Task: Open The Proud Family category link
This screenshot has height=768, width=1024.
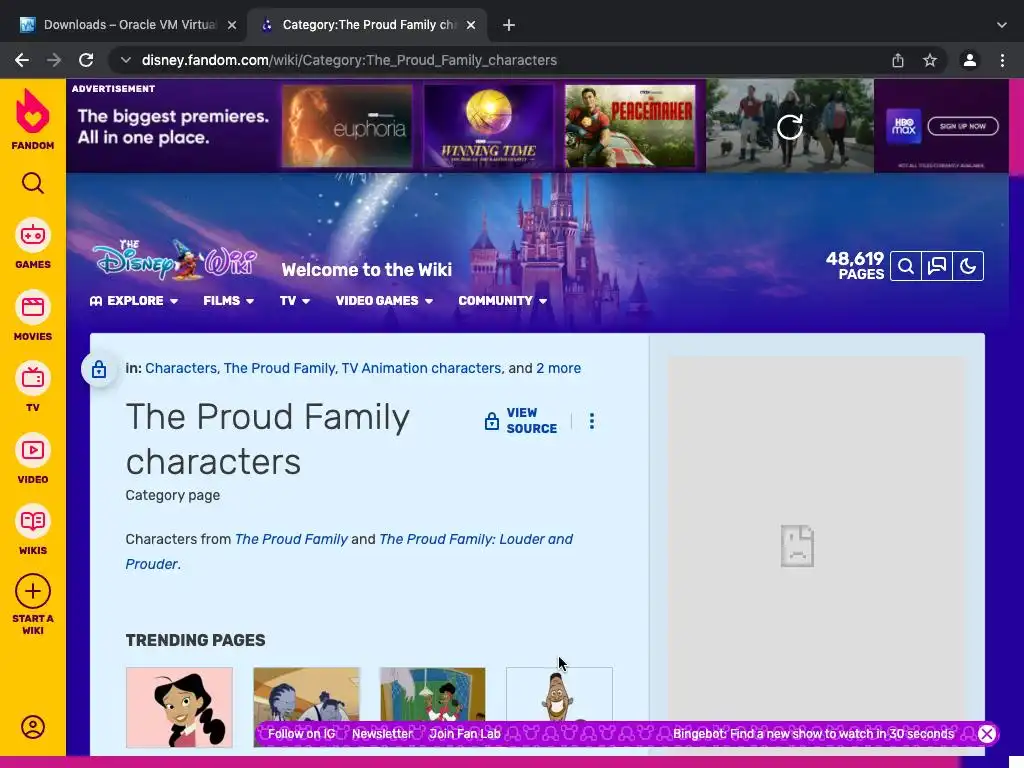Action: [x=280, y=368]
